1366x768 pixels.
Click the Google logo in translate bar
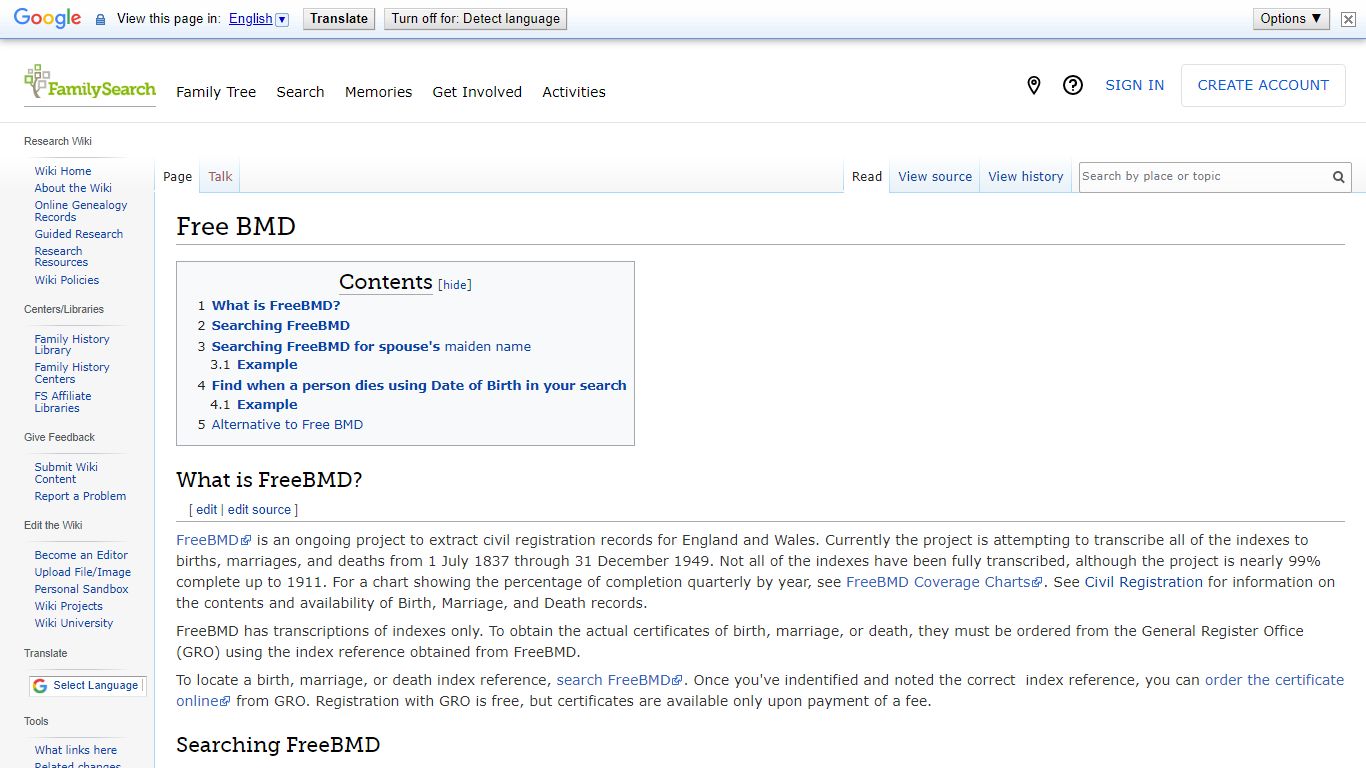pos(47,19)
